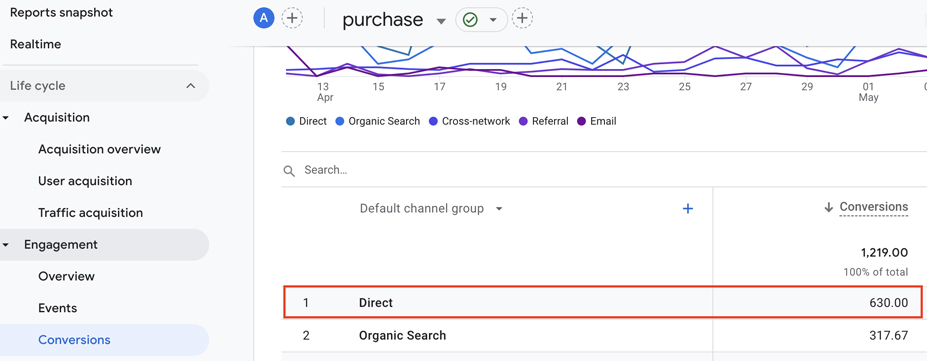Click the plus circle after checkmark dropdown

click(x=521, y=18)
